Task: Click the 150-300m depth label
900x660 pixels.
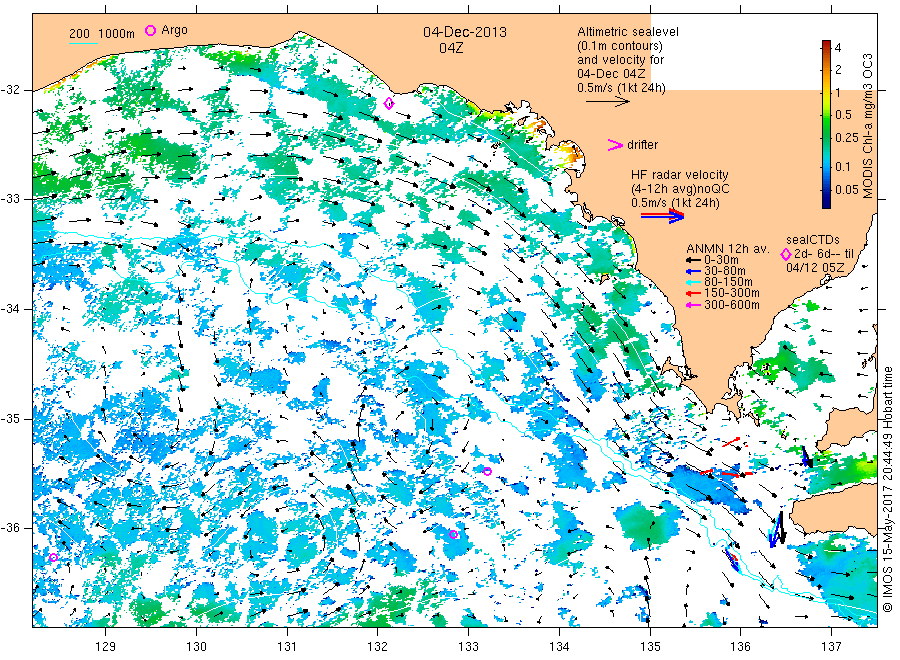Action: [x=732, y=294]
